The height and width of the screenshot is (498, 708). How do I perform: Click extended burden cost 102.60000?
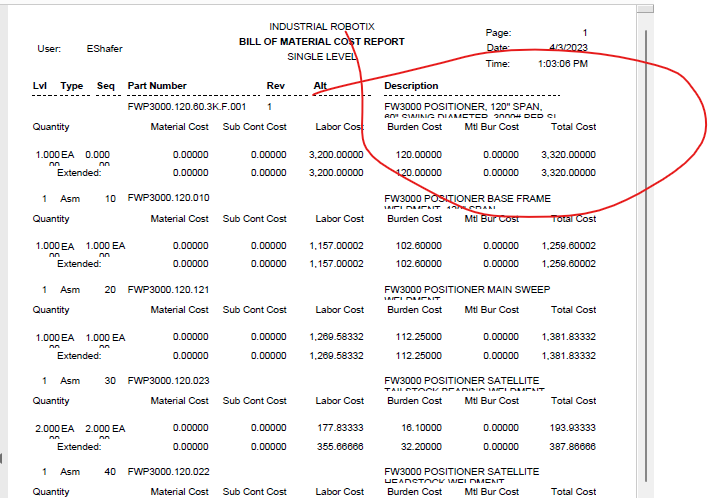pos(419,264)
